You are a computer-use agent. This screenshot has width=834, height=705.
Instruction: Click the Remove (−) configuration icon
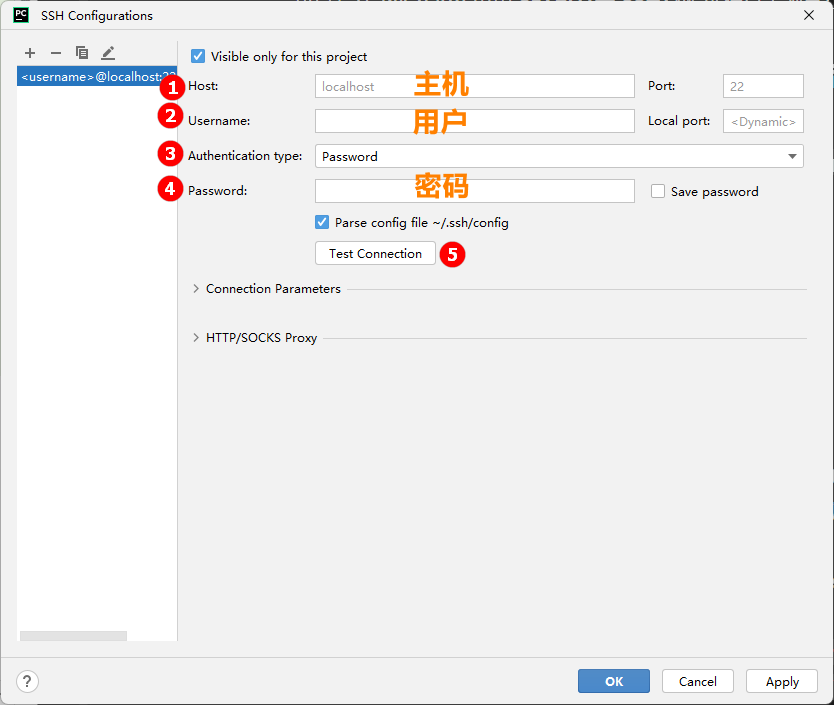56,53
